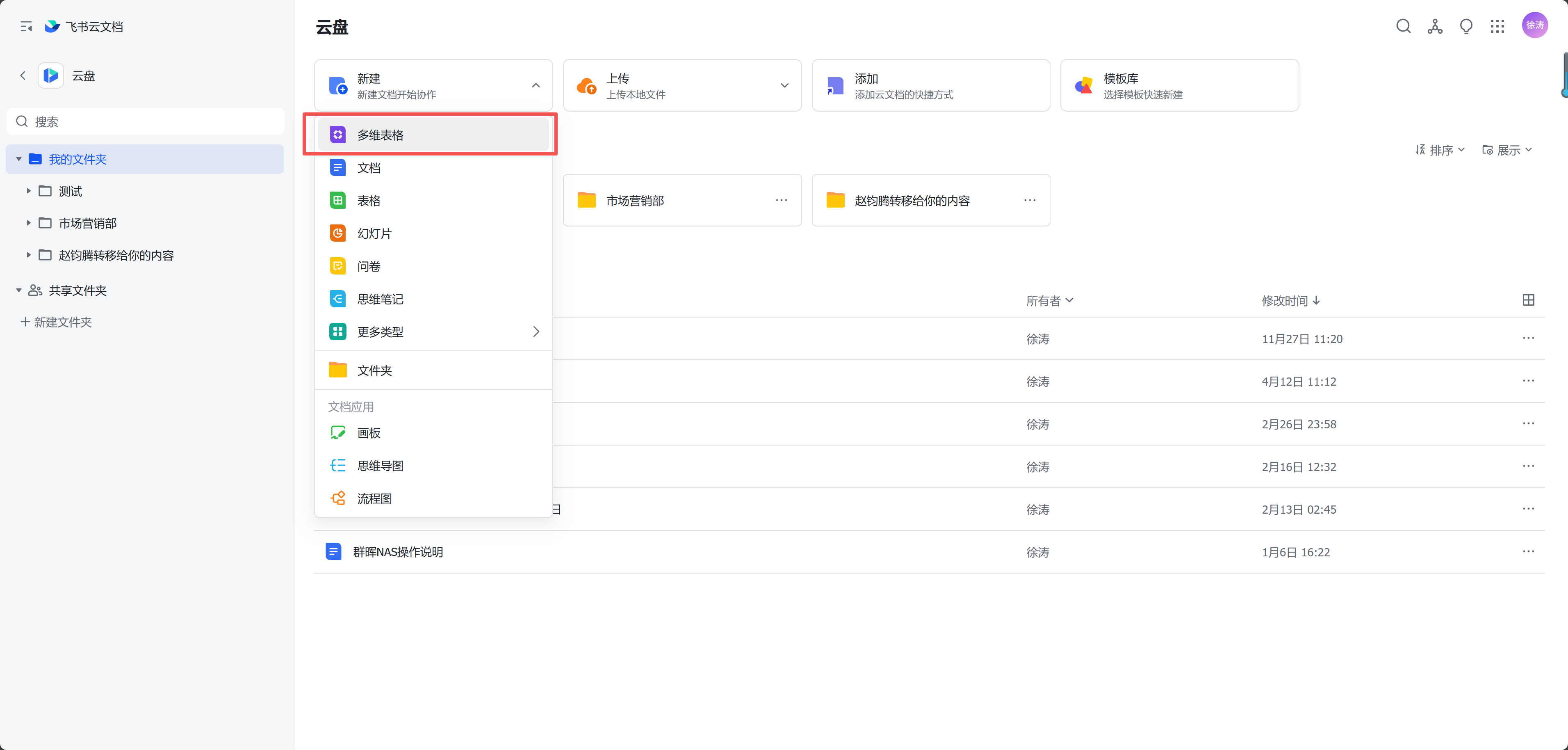Filter by 所有者 column dropdown
This screenshot has width=1568, height=750.
pyautogui.click(x=1049, y=300)
